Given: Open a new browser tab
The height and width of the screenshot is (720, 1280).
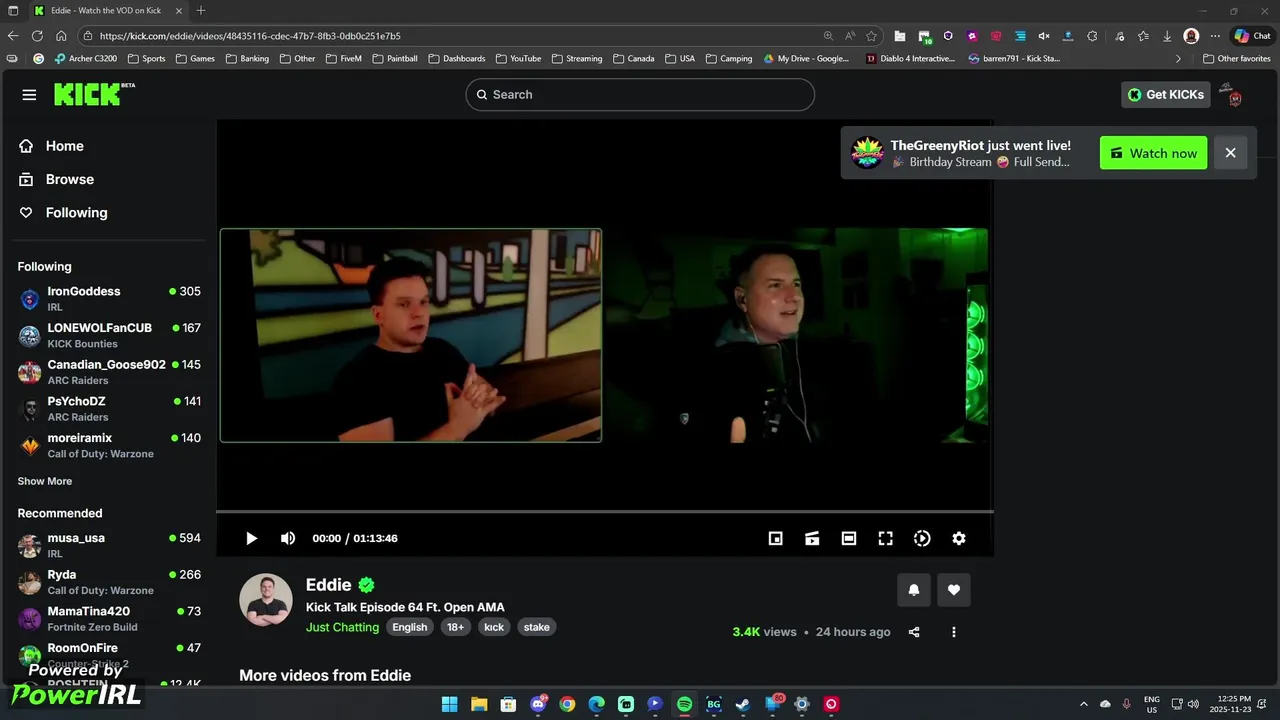Looking at the screenshot, I should point(201,11).
